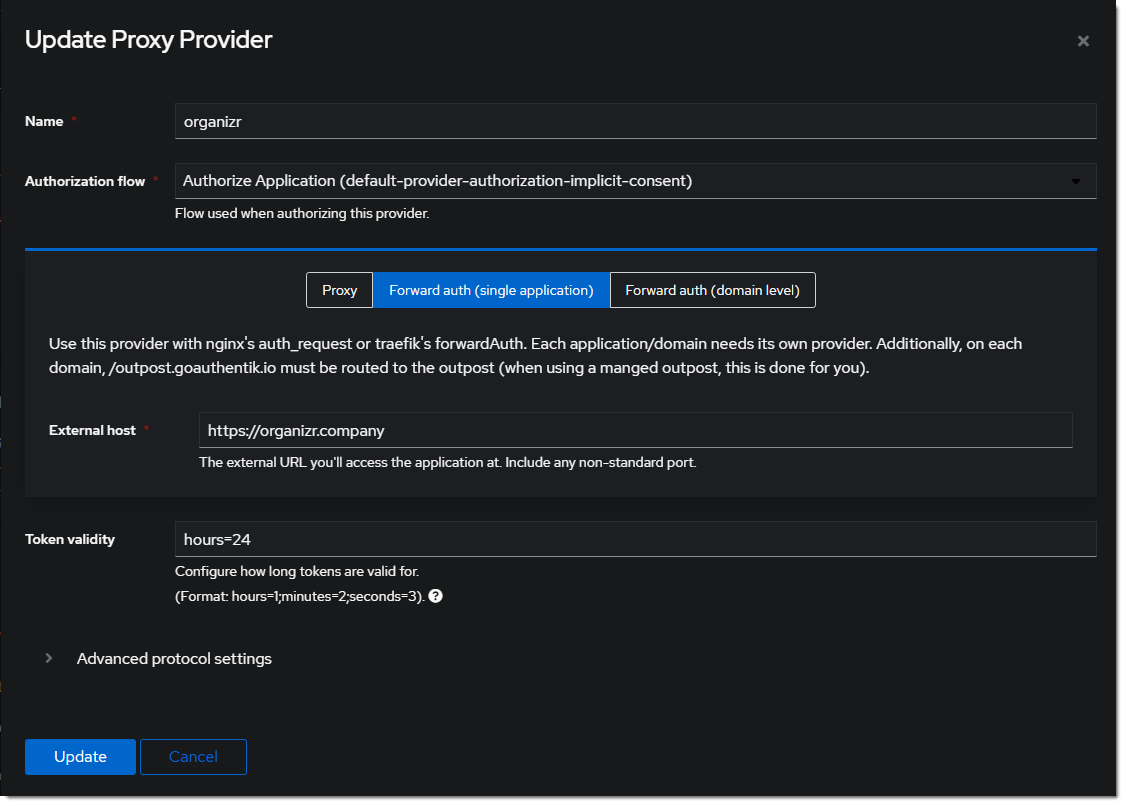Click the Authorization flow label
Viewport: 1126px width, 806px height.
pyautogui.click(x=84, y=181)
